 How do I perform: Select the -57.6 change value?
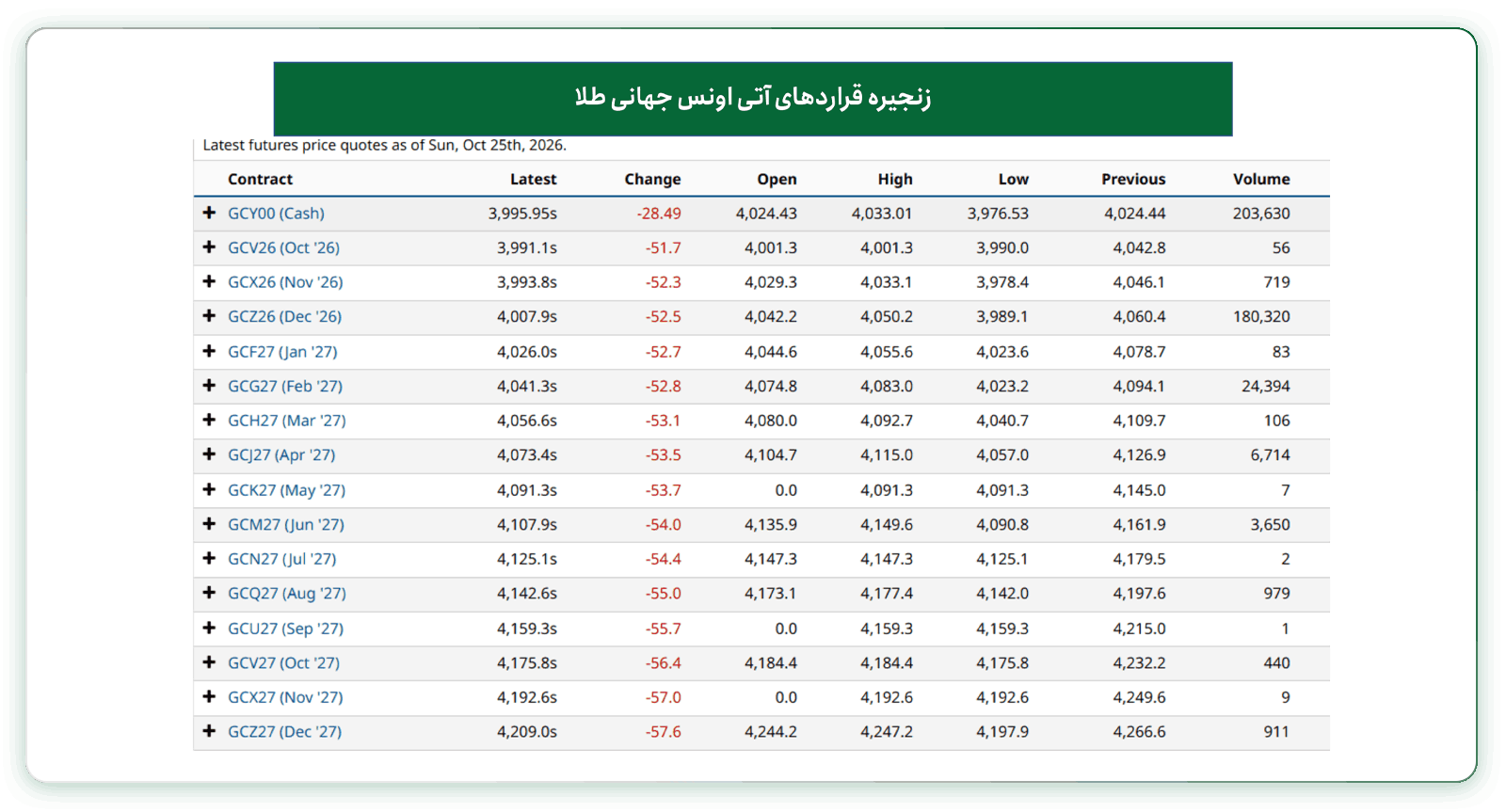pos(663,732)
